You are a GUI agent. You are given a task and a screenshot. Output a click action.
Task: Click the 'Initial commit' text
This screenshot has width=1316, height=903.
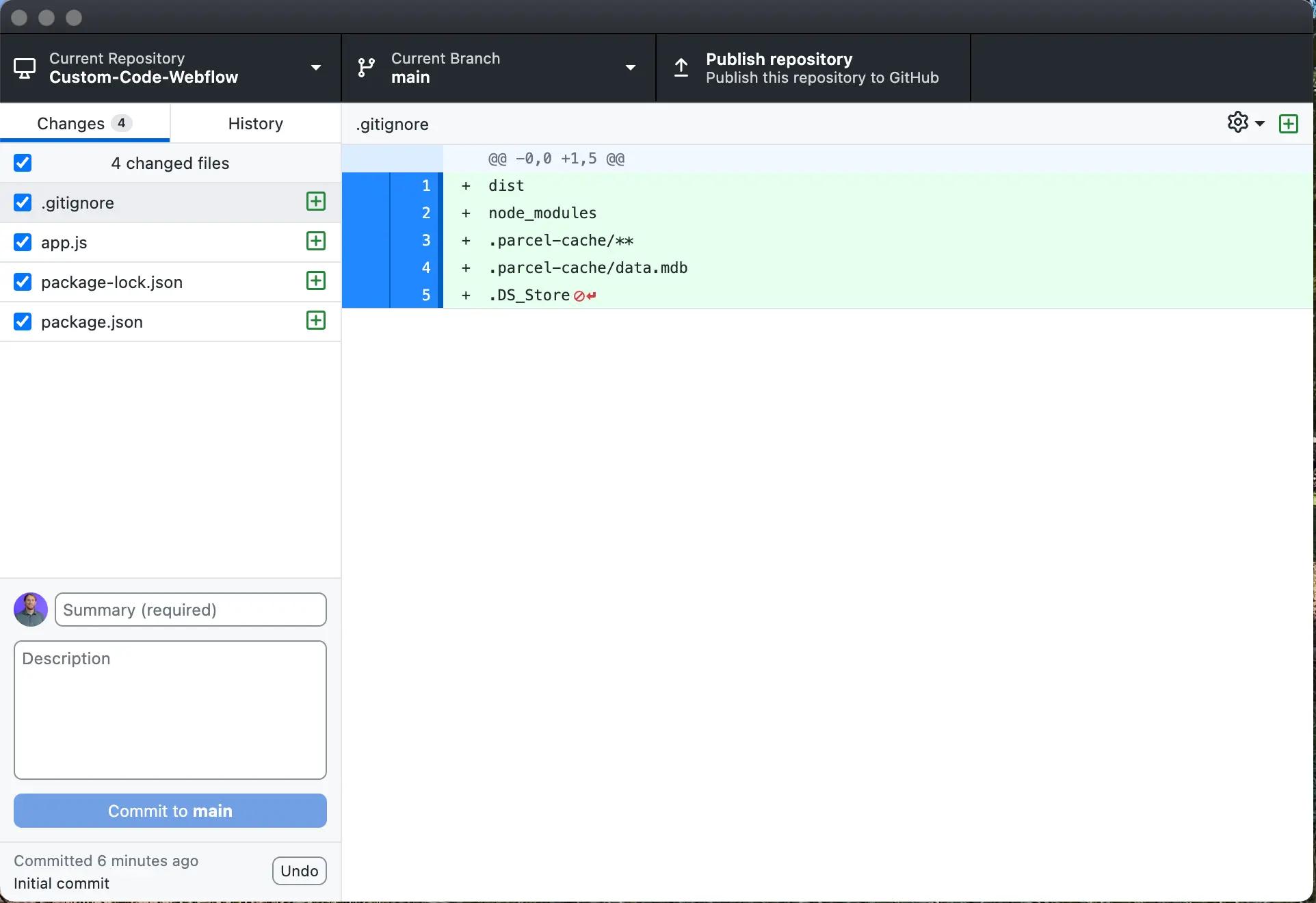pos(62,883)
